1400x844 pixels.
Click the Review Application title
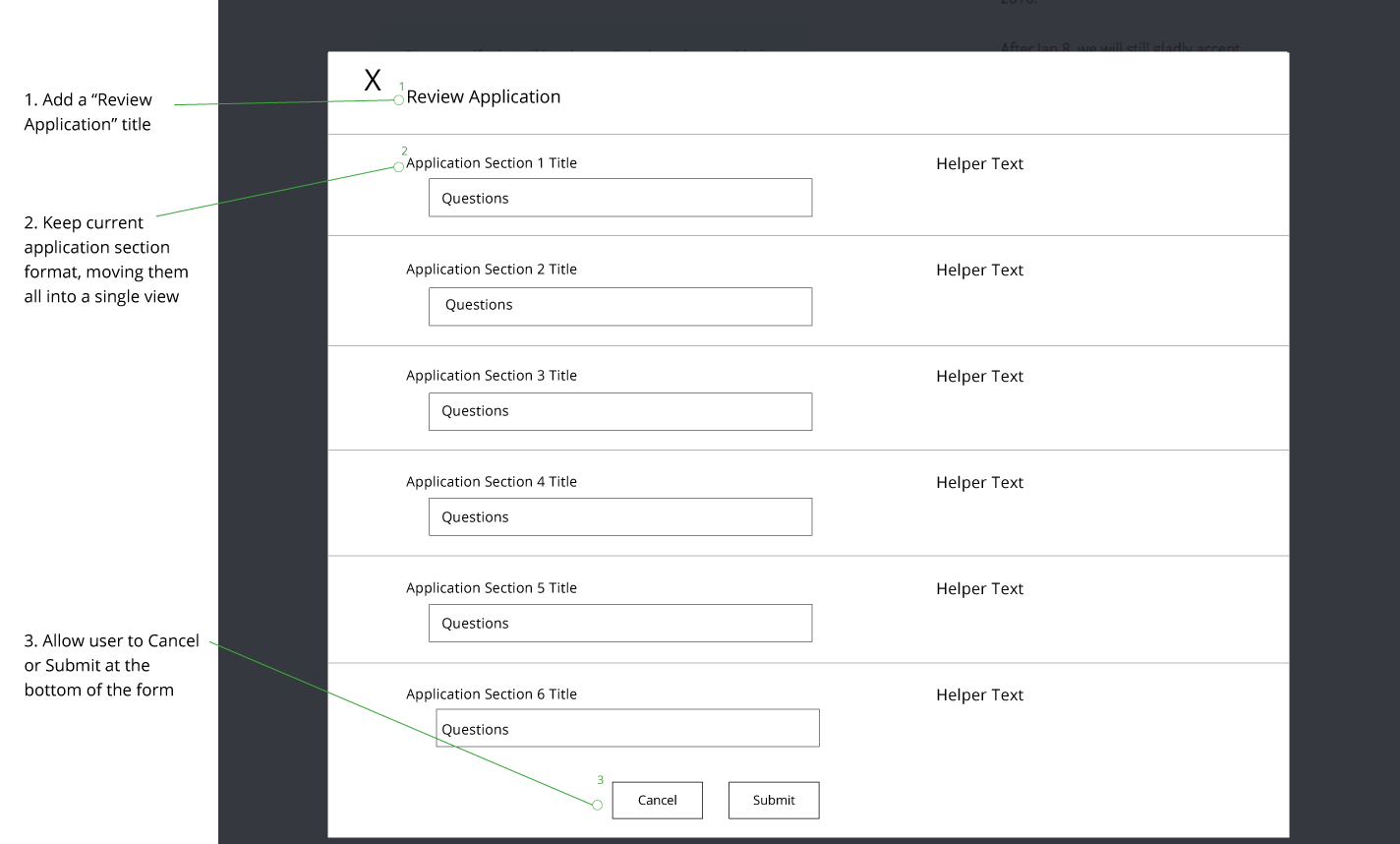point(483,96)
